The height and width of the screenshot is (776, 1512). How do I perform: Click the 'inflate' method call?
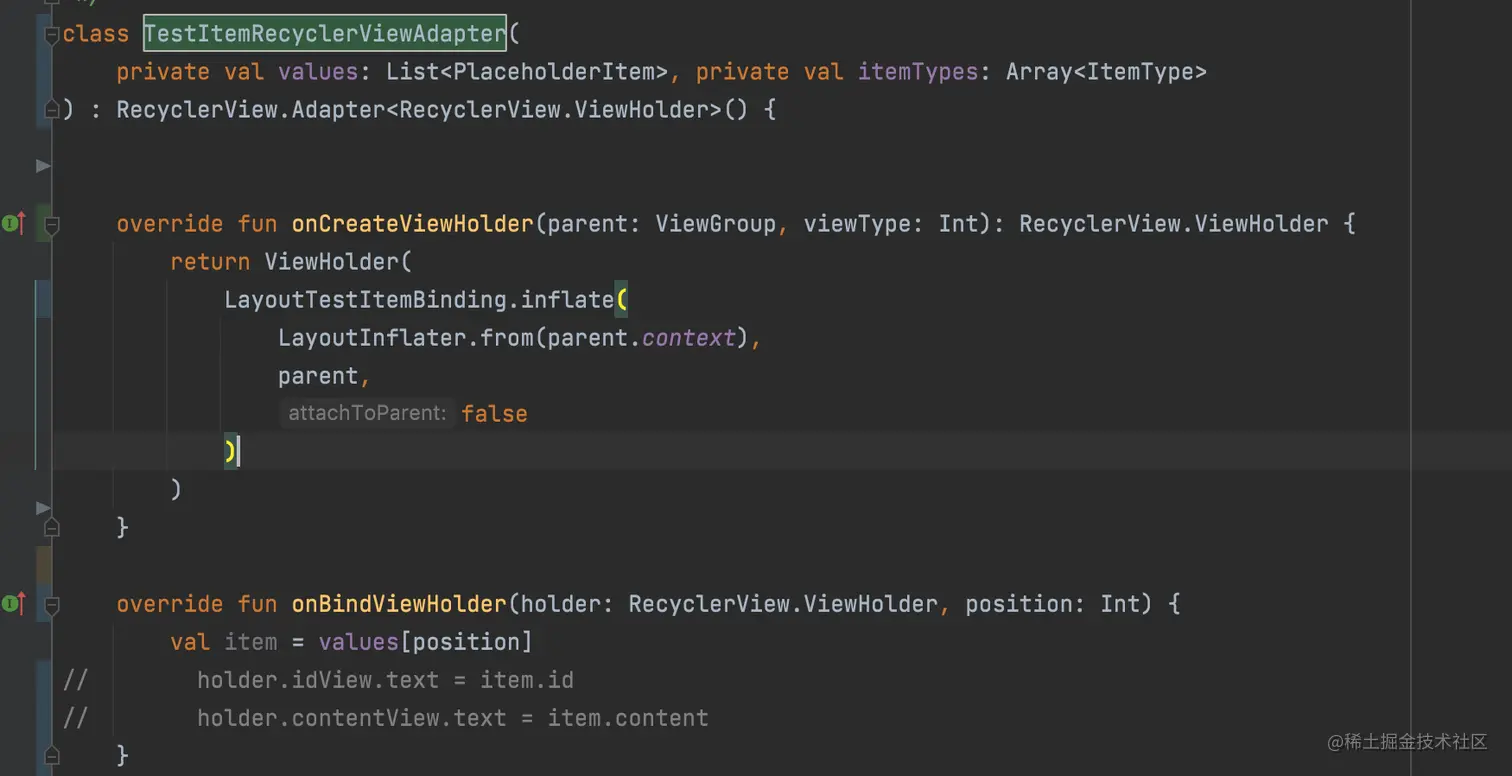point(567,300)
